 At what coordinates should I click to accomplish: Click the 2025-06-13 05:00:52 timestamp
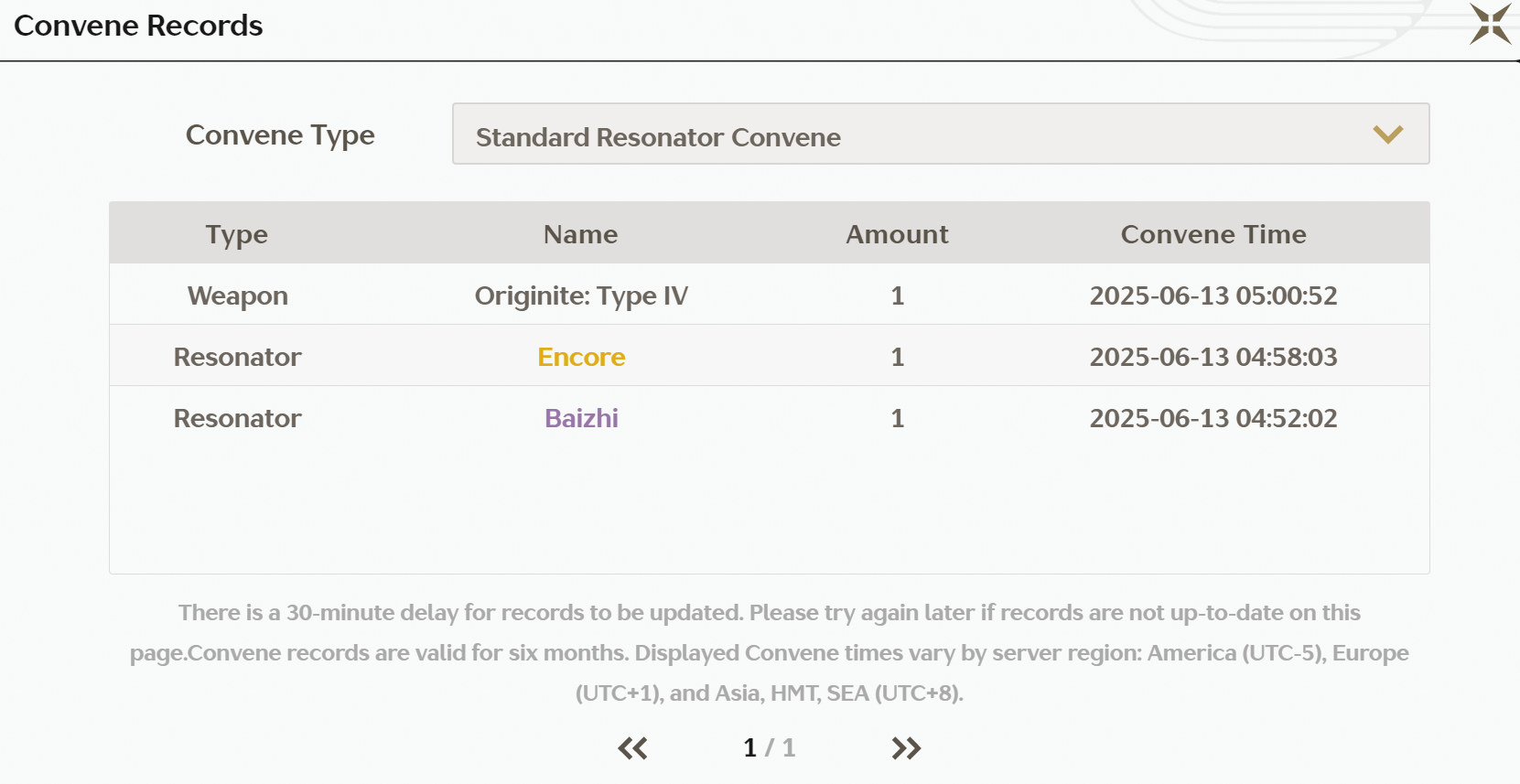tap(1213, 295)
